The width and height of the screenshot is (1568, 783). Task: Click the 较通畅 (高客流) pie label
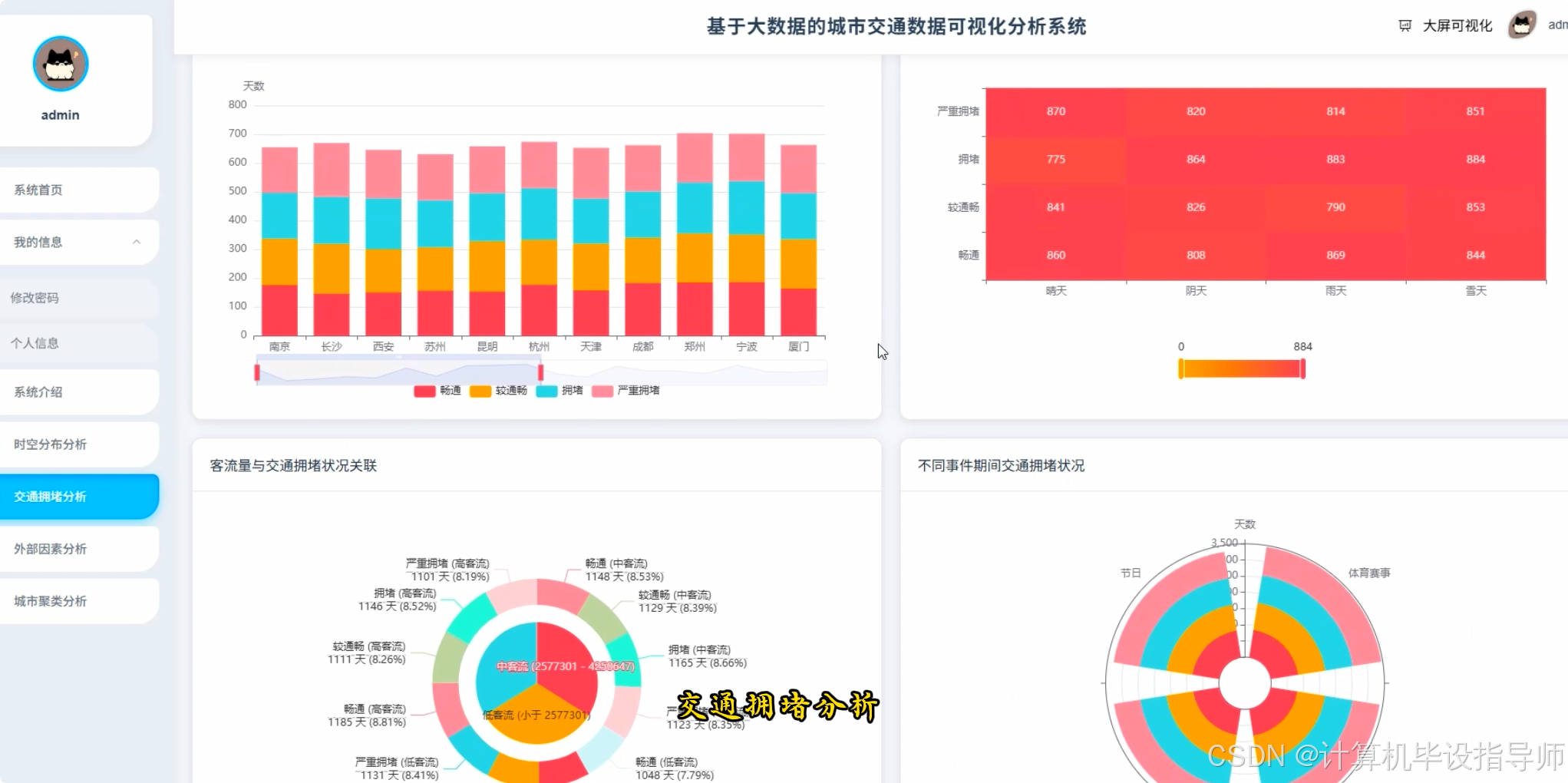[367, 652]
